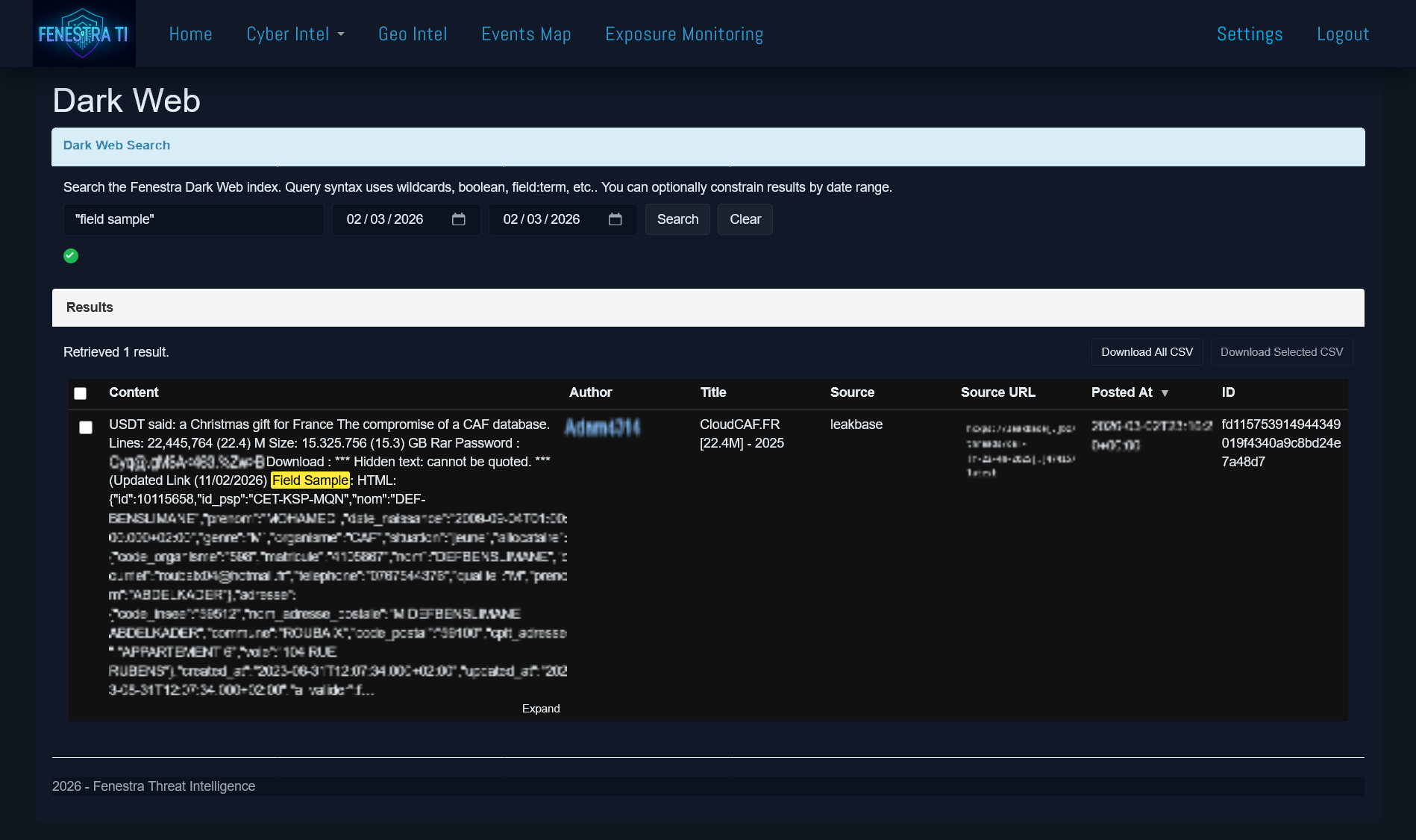The width and height of the screenshot is (1416, 840).
Task: Select the CloudCAF.FR result row checkbox
Action: pyautogui.click(x=86, y=427)
